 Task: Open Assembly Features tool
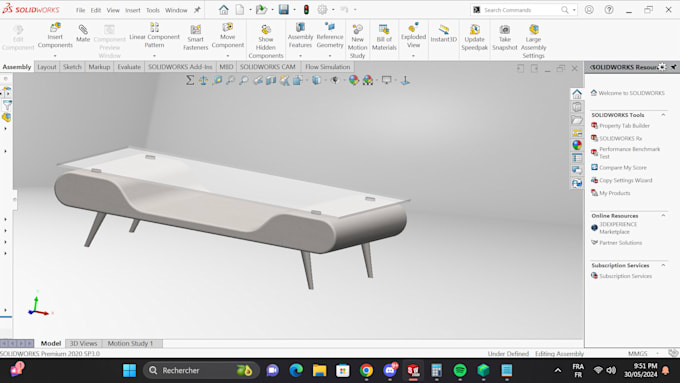[x=300, y=35]
